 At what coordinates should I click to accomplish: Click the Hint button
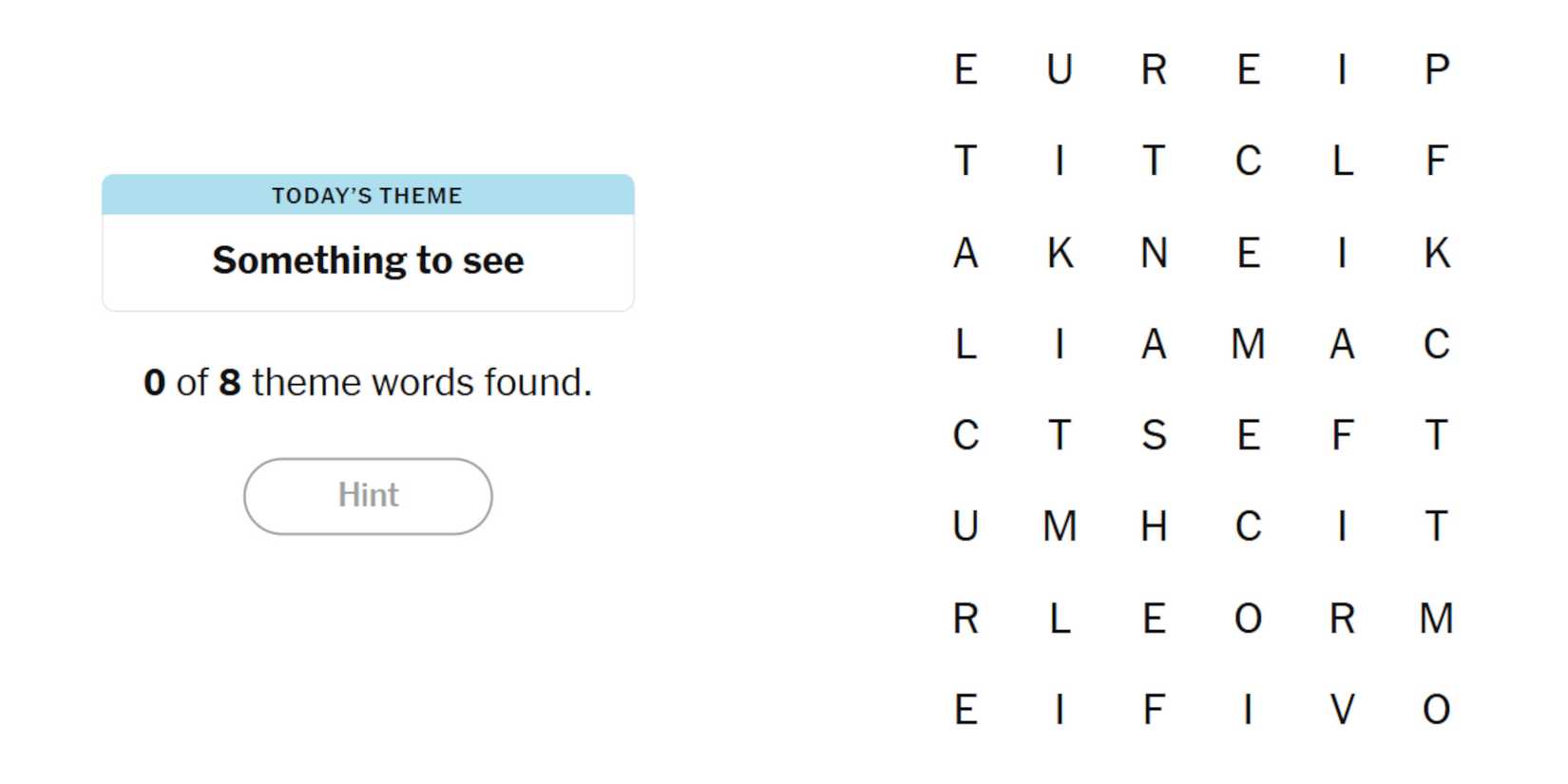368,496
